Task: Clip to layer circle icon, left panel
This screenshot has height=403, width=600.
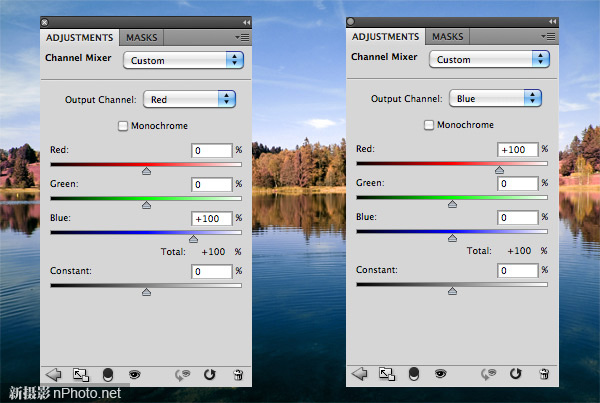Action: point(108,375)
